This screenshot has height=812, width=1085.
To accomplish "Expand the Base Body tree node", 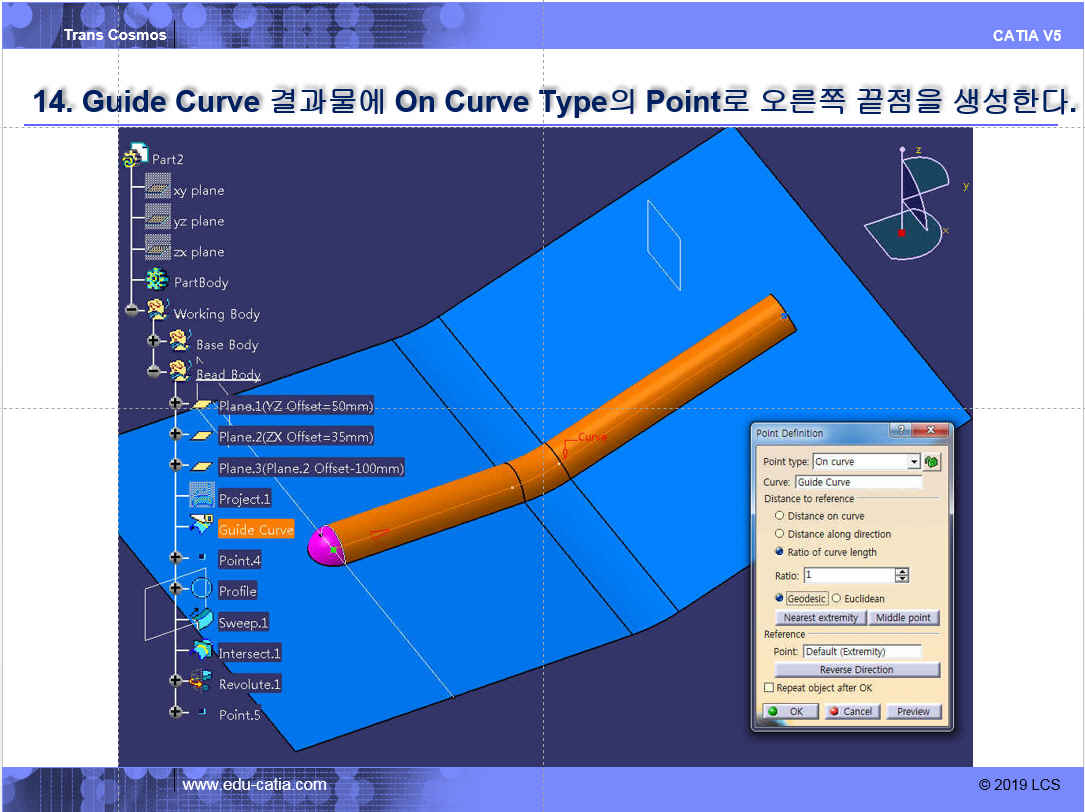I will [154, 342].
